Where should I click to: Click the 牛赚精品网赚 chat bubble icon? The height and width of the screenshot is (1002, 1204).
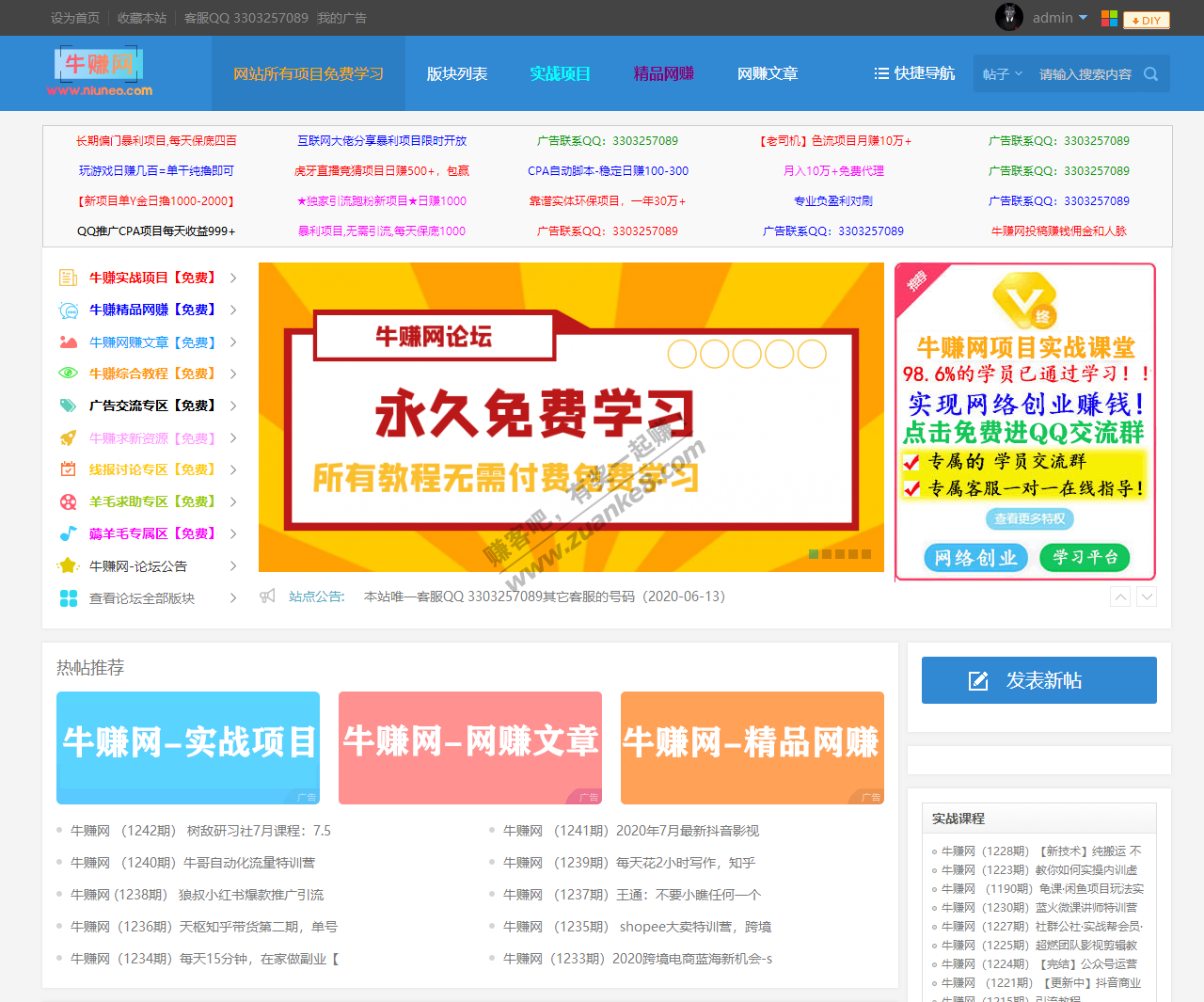[68, 310]
